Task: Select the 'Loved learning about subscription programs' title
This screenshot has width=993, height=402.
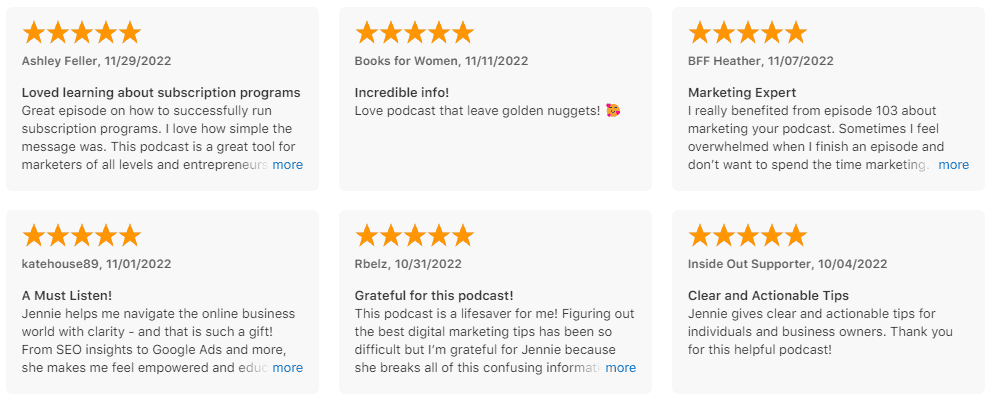Action: [161, 92]
